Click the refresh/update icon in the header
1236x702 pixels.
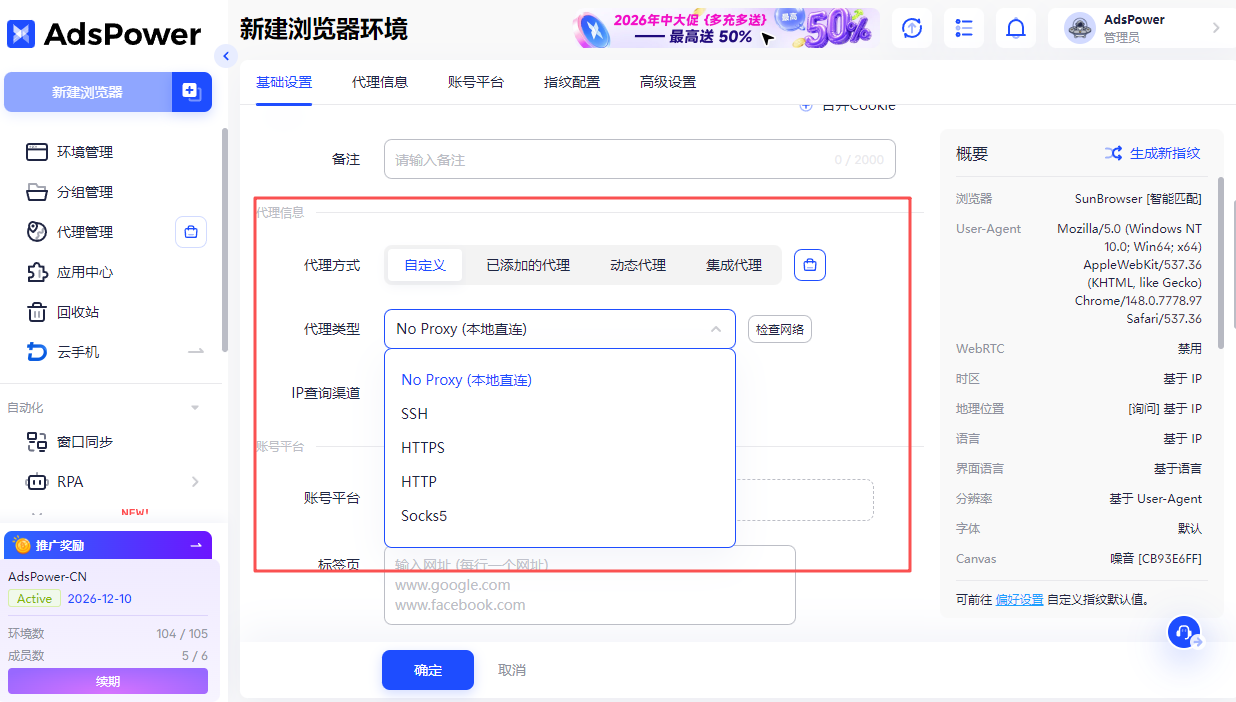[x=912, y=28]
